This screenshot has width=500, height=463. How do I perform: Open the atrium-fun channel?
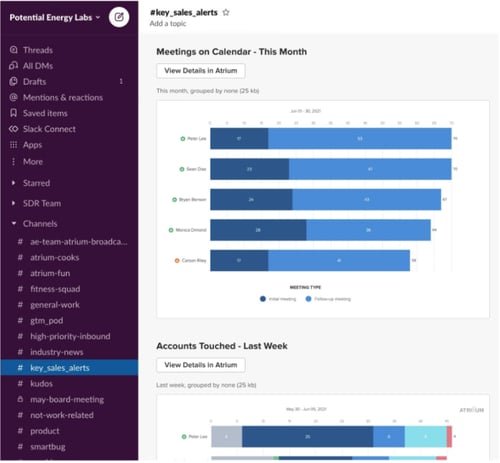(x=69, y=273)
